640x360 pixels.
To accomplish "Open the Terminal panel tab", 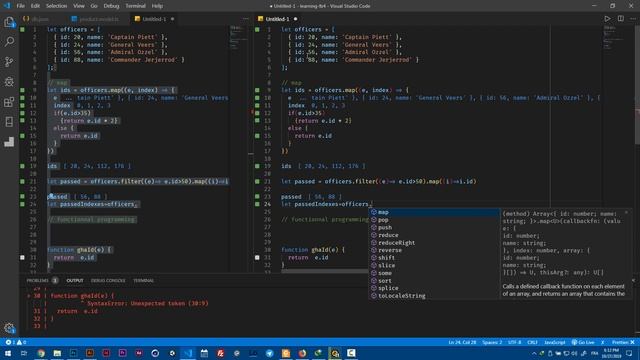I will click(x=143, y=280).
